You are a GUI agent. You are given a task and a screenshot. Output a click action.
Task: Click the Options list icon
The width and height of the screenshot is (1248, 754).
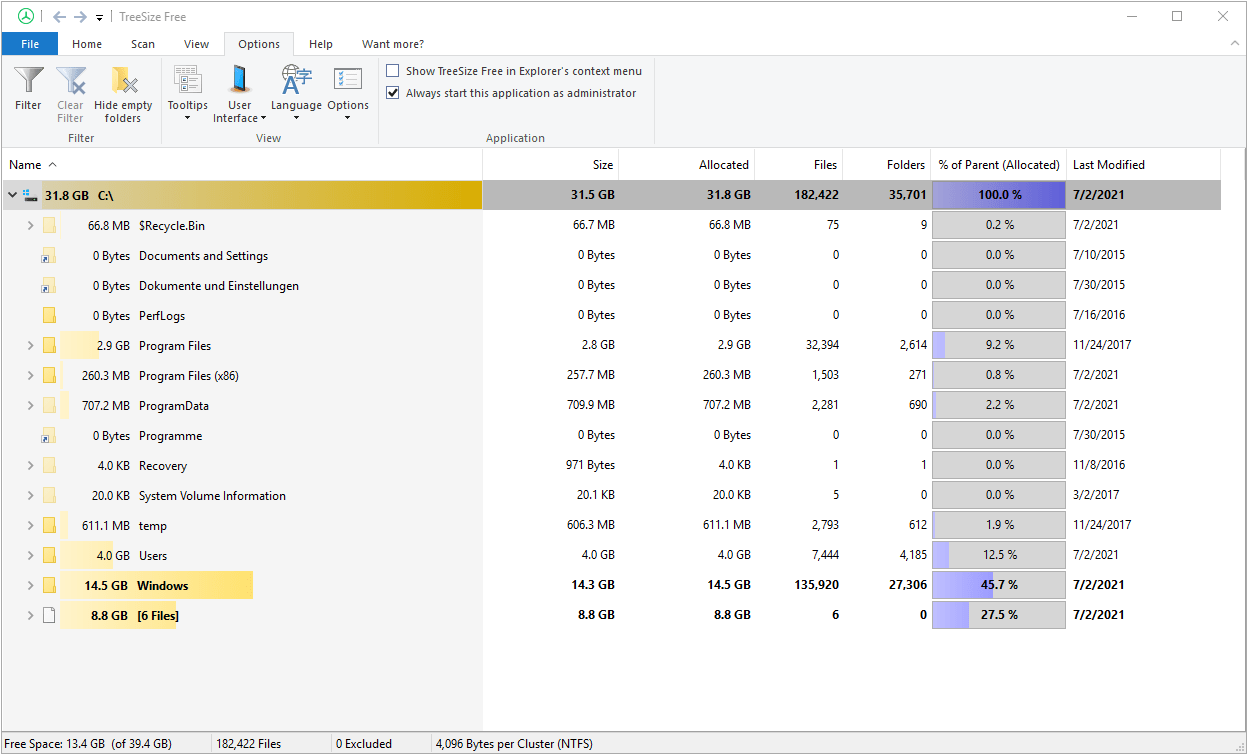pyautogui.click(x=347, y=81)
